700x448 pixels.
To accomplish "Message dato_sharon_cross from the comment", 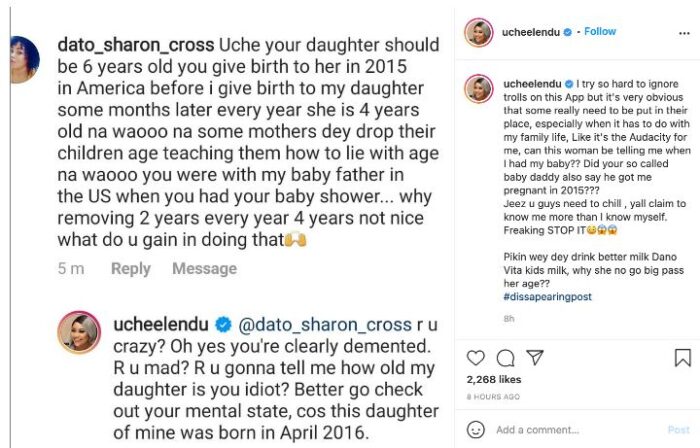I will pyautogui.click(x=203, y=269).
